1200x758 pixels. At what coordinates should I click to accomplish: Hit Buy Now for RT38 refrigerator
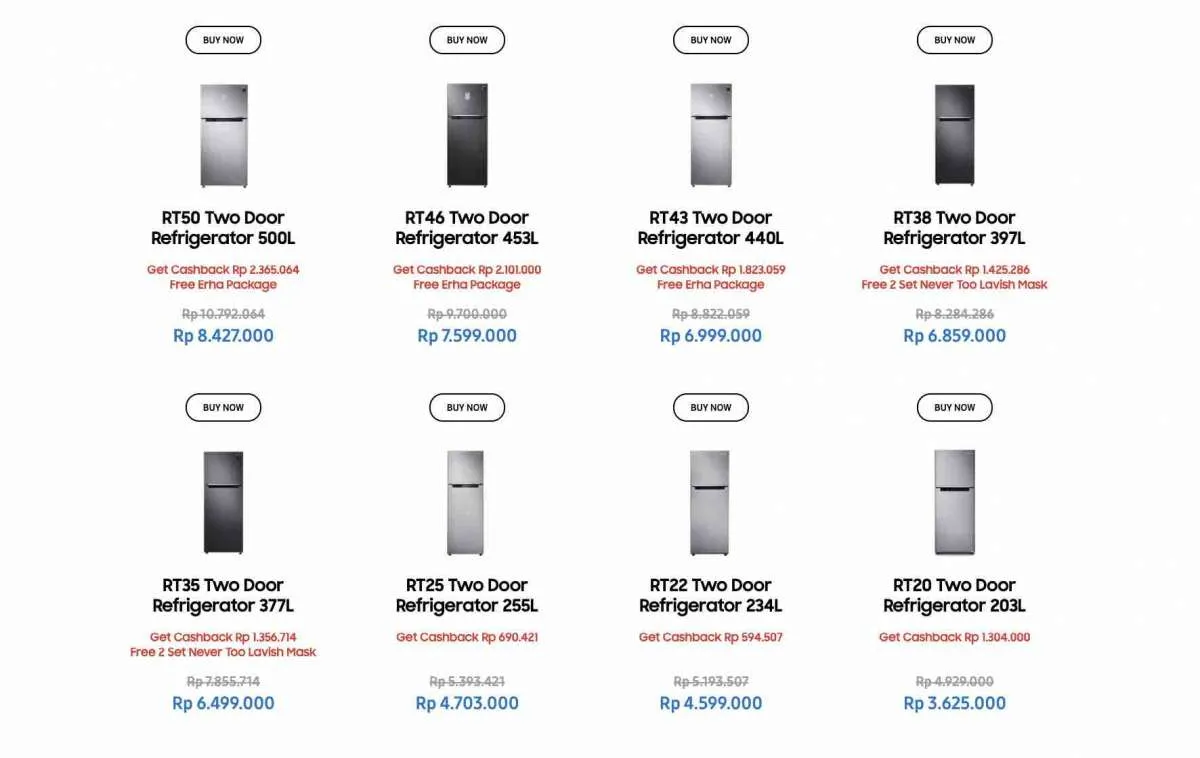pyautogui.click(x=954, y=40)
